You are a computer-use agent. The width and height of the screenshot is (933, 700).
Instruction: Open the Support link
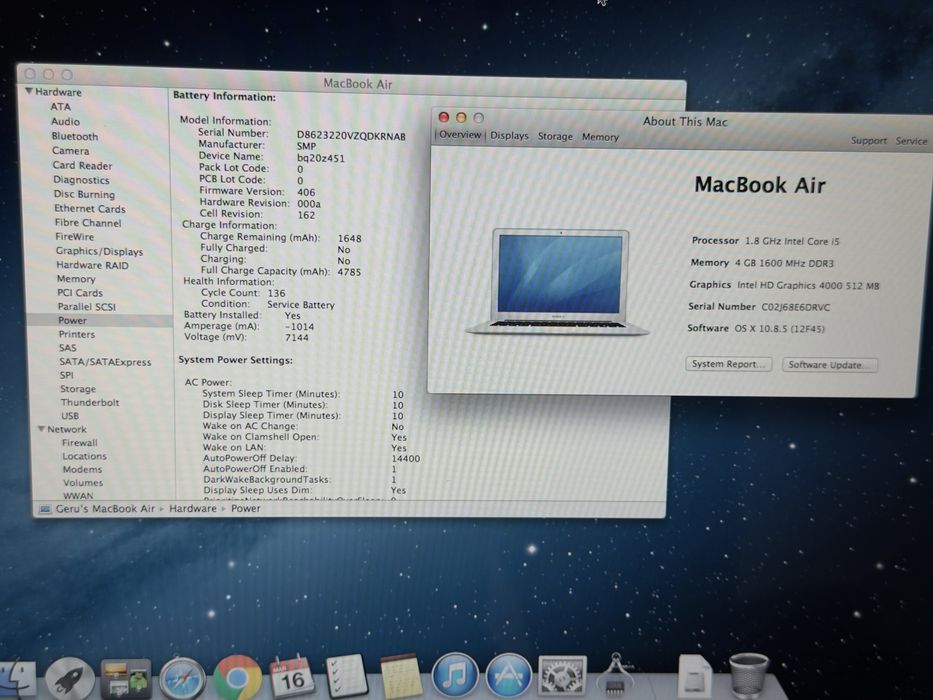pyautogui.click(x=869, y=140)
